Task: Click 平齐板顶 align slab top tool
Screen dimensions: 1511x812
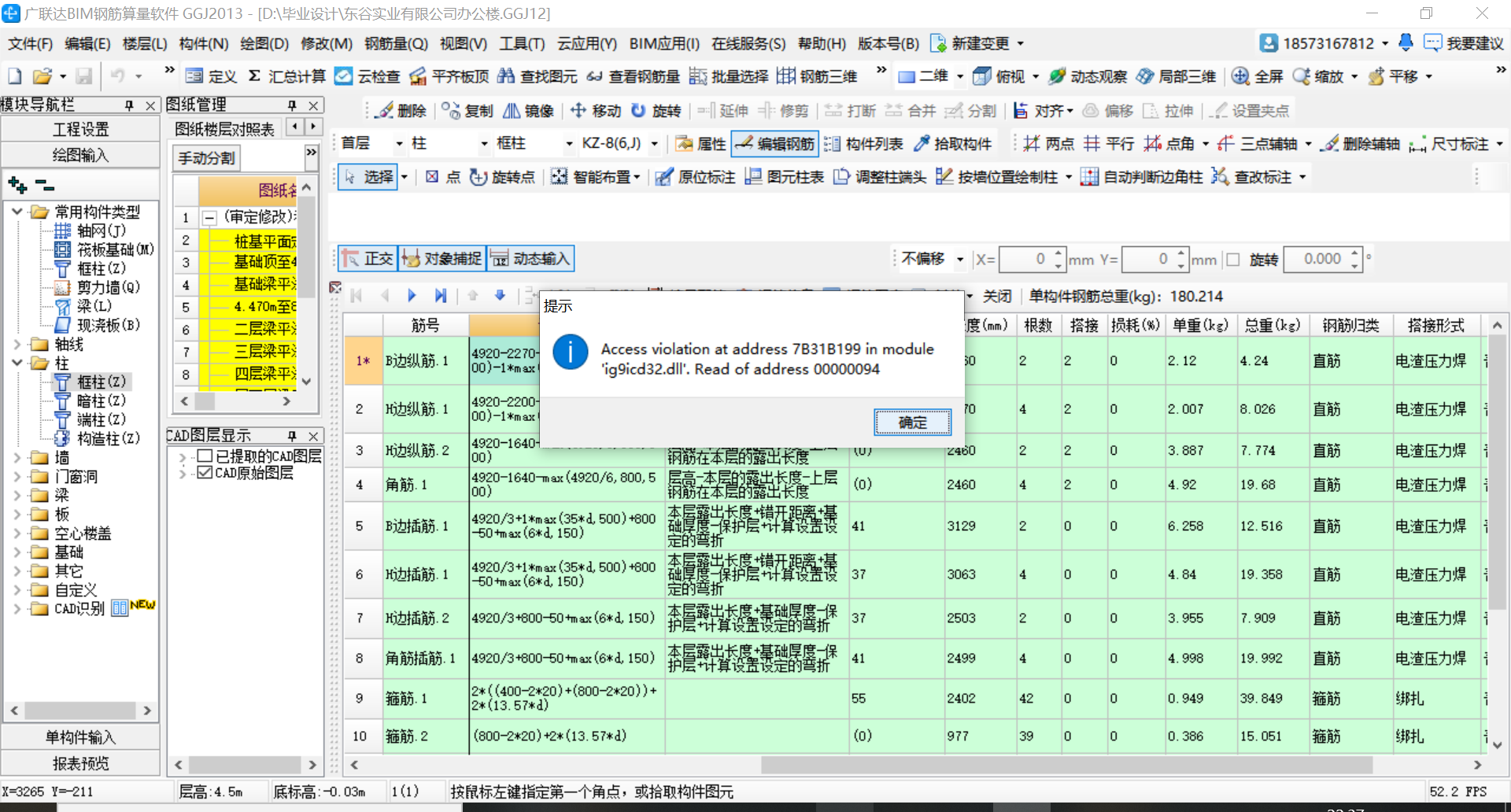Action: 449,76
